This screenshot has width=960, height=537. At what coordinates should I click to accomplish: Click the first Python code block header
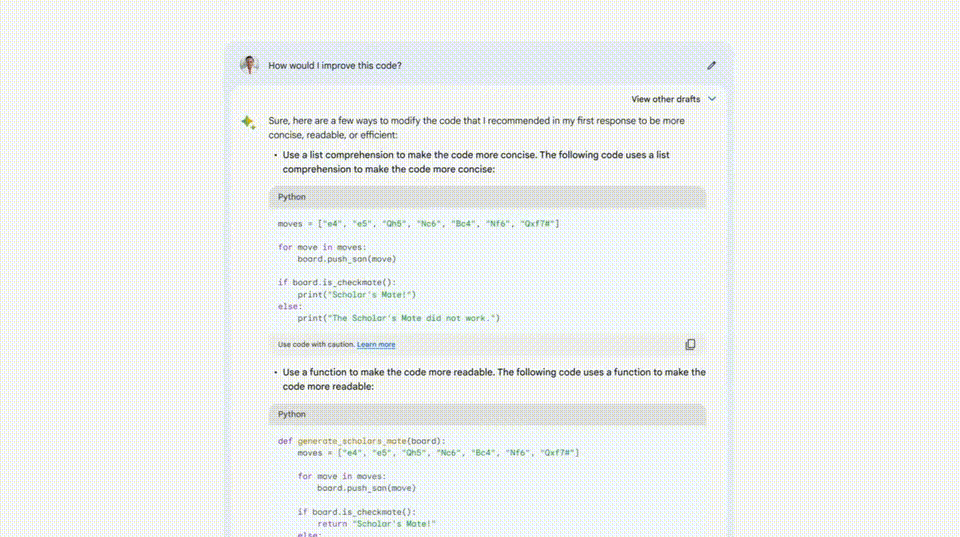[x=487, y=197]
